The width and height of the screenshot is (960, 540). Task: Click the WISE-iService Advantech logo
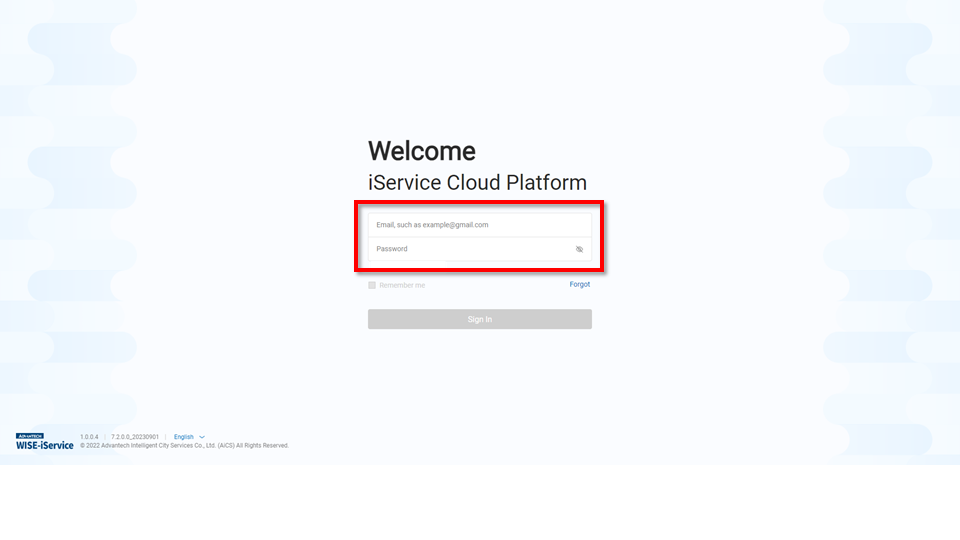45,441
